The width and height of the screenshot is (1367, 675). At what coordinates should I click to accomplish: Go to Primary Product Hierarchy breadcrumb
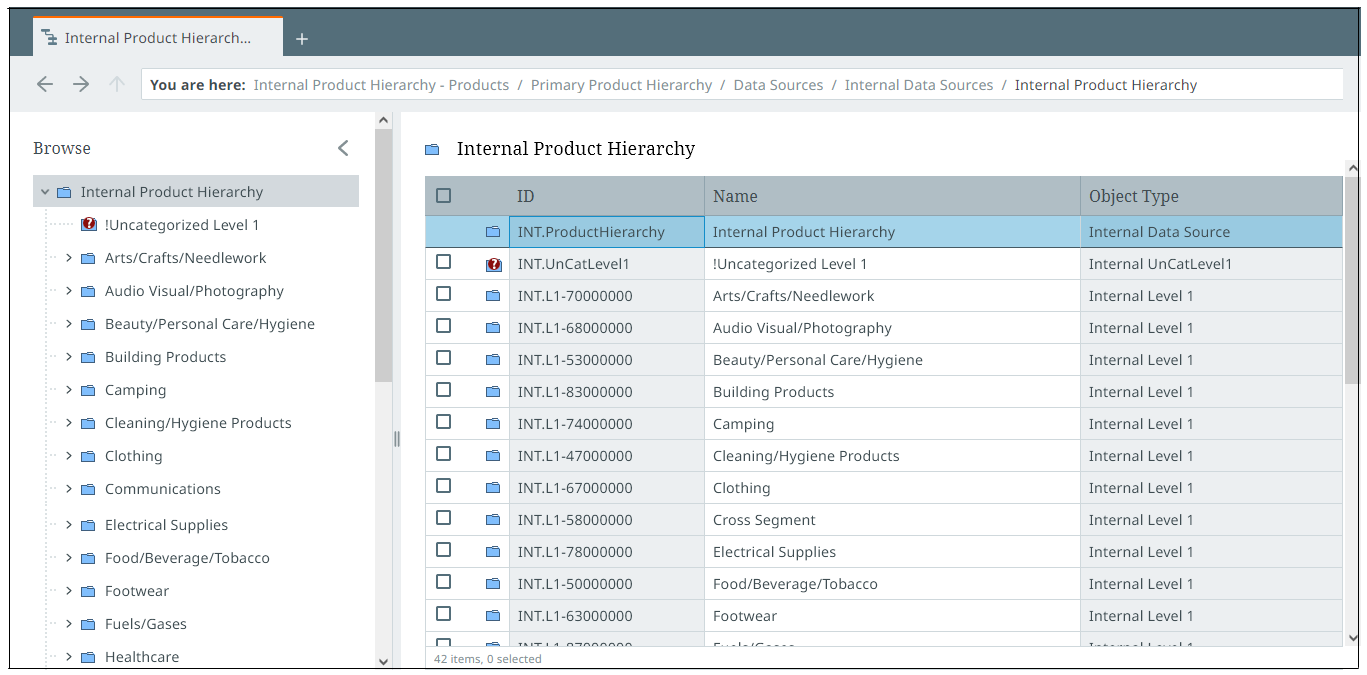[x=621, y=85]
